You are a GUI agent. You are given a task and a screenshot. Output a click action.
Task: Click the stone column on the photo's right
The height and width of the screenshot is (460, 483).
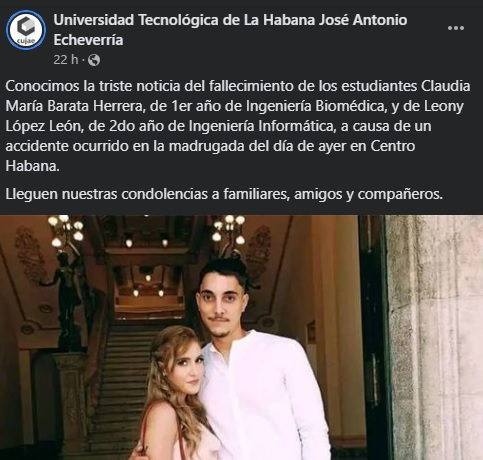tap(435, 337)
